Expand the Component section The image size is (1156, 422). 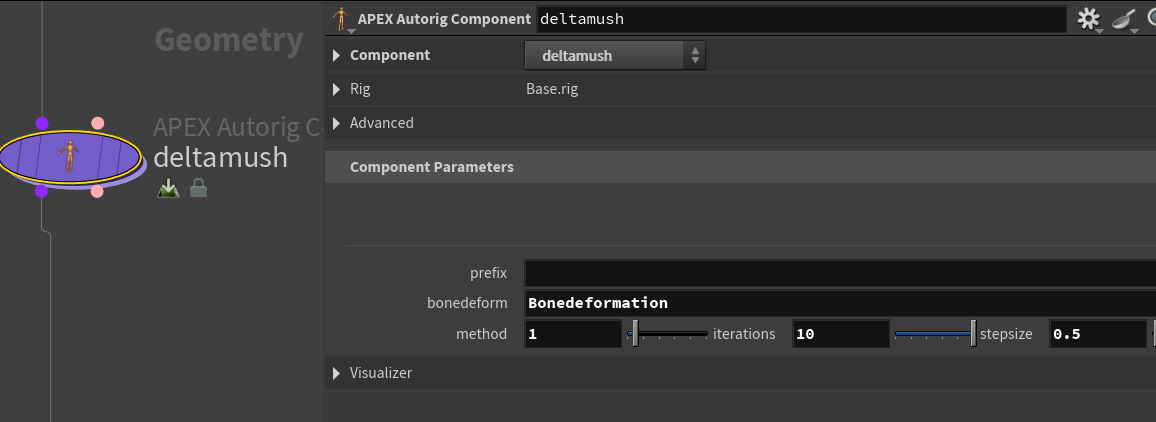336,55
